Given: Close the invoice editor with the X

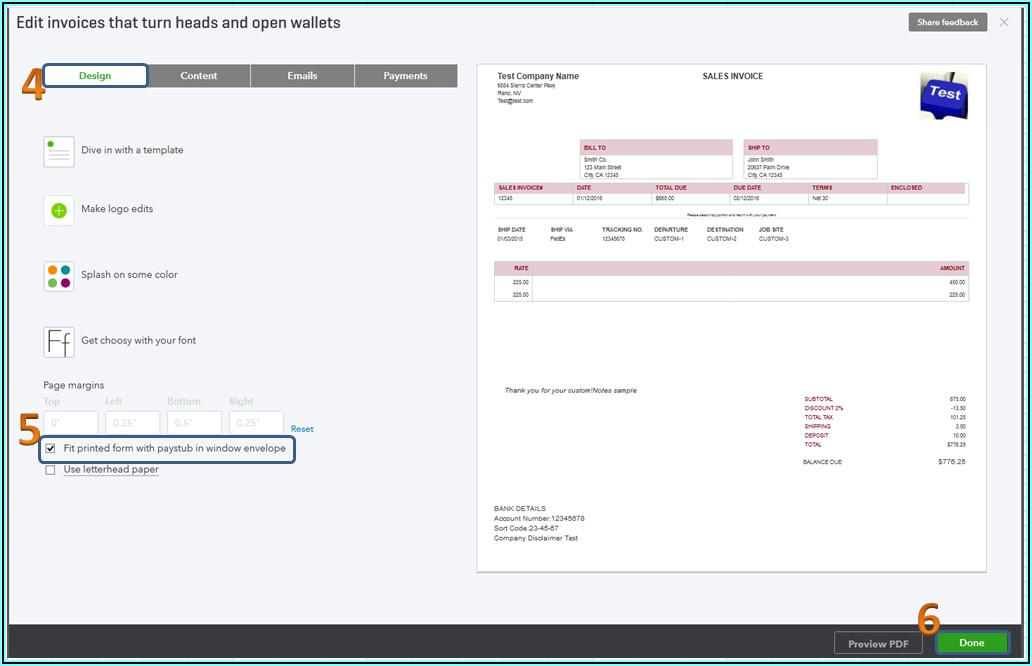Looking at the screenshot, I should (1004, 22).
